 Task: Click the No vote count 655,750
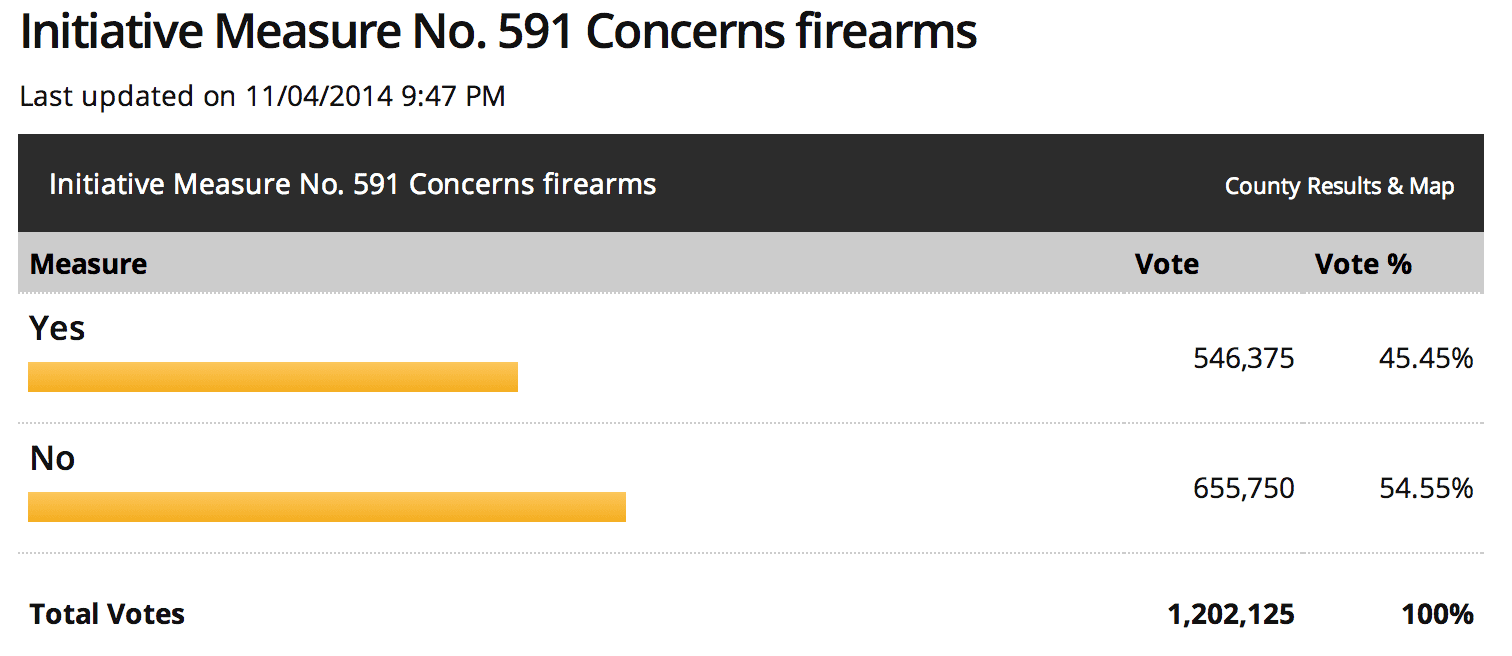[1244, 489]
